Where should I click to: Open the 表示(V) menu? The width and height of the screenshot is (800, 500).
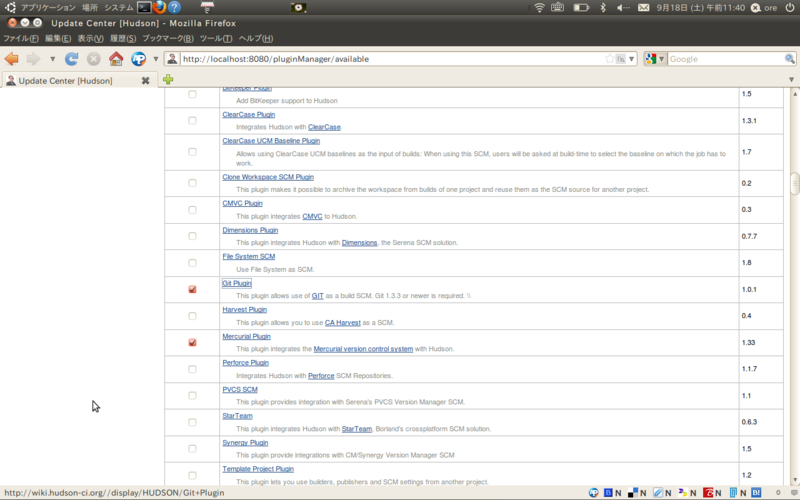[91, 38]
